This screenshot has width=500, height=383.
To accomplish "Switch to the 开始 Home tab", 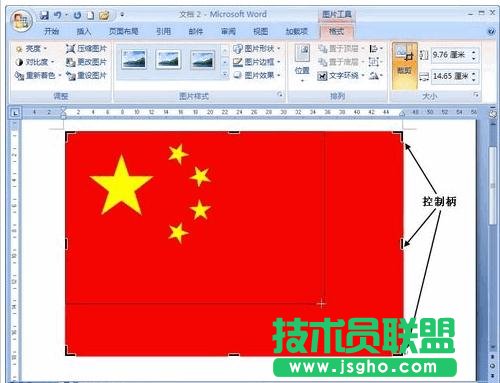I will pos(52,31).
